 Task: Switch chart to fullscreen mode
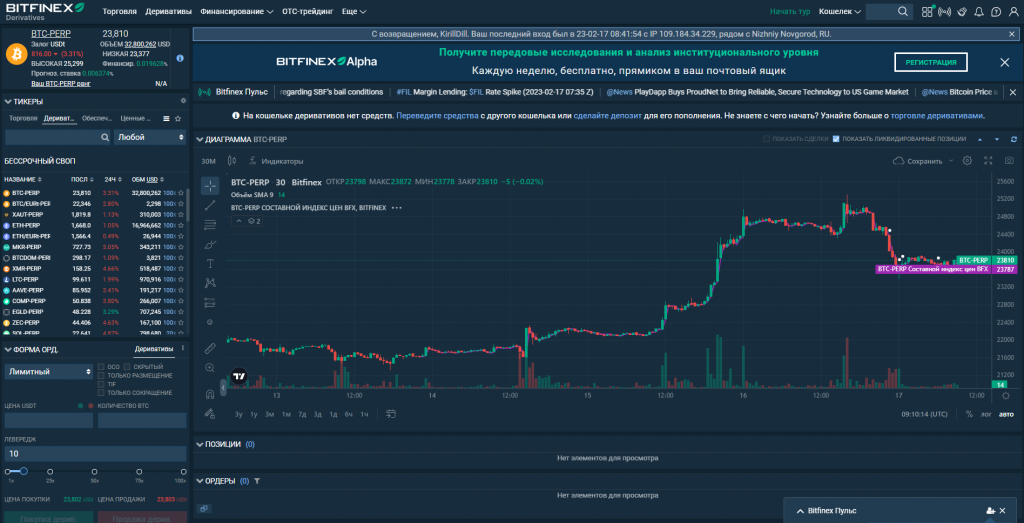[988, 161]
